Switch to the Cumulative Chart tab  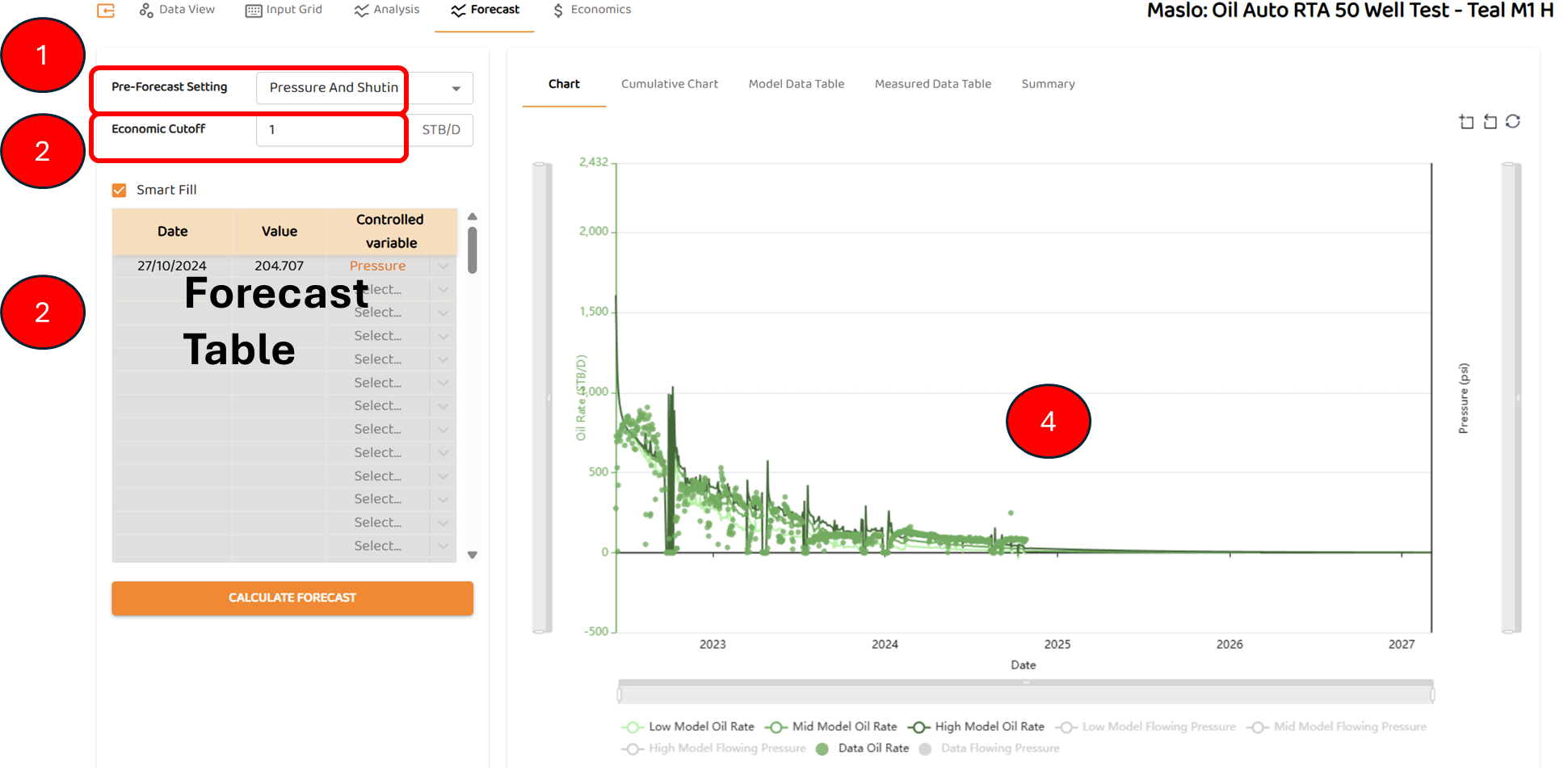click(x=669, y=84)
